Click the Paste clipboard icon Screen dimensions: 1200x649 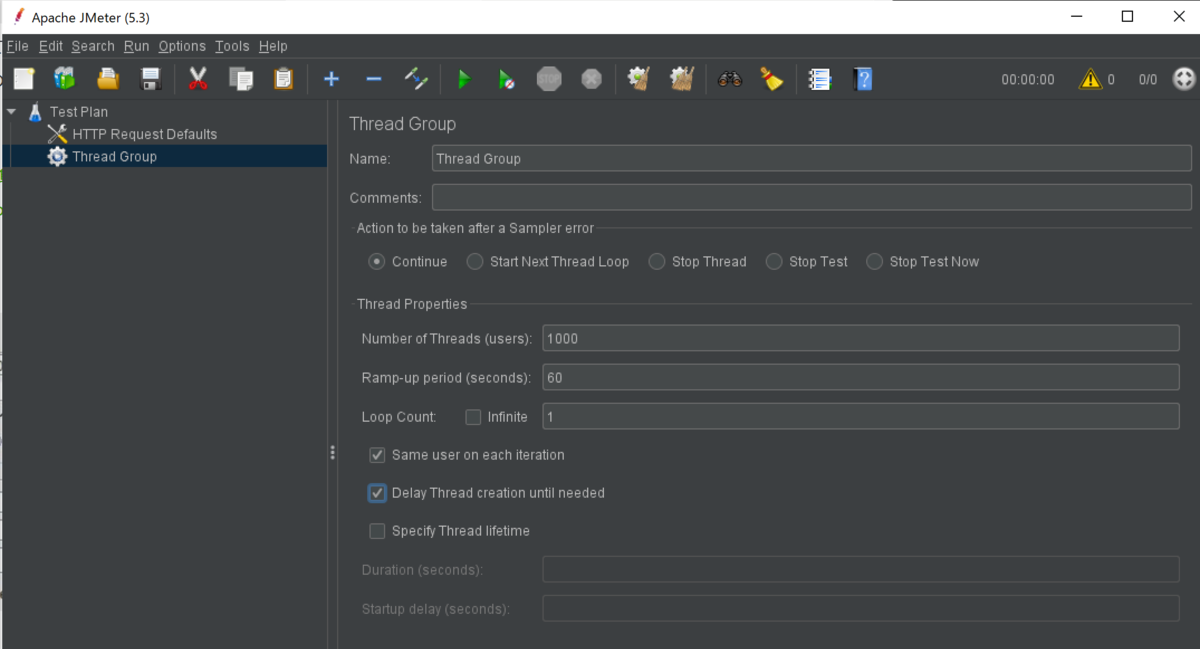(x=284, y=79)
